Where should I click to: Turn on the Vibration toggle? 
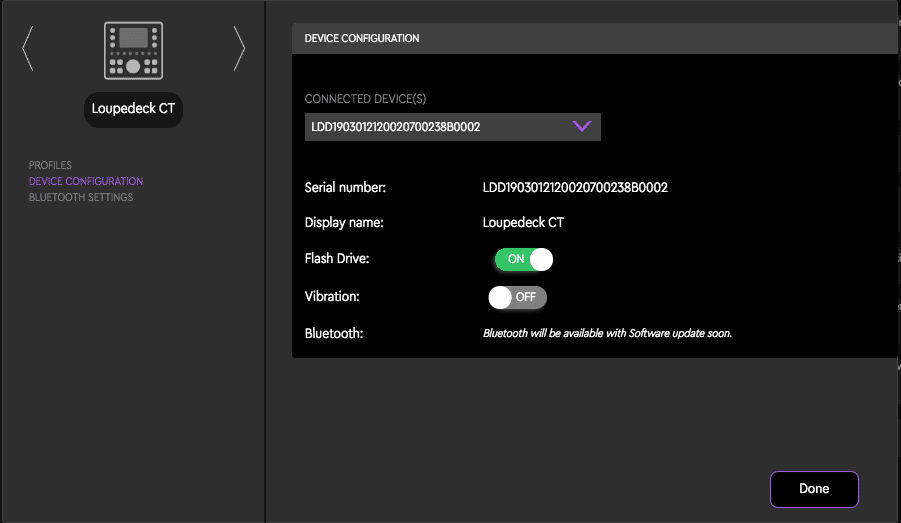518,297
